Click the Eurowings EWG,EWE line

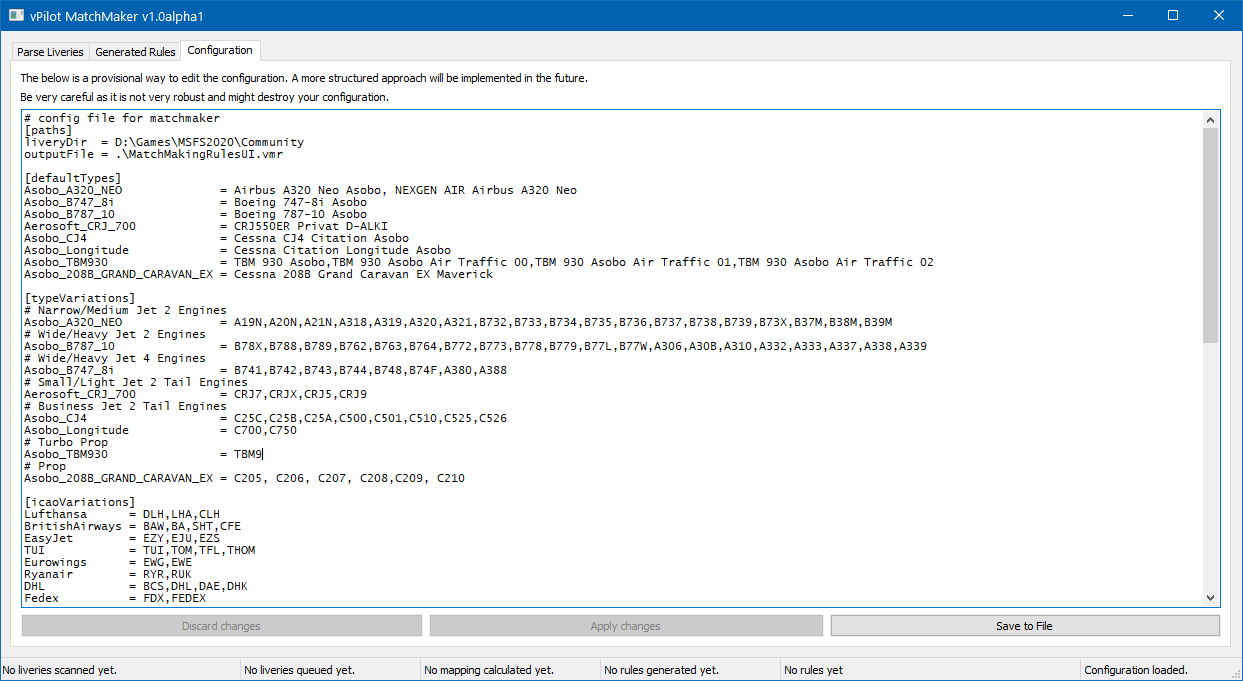pyautogui.click(x=108, y=562)
